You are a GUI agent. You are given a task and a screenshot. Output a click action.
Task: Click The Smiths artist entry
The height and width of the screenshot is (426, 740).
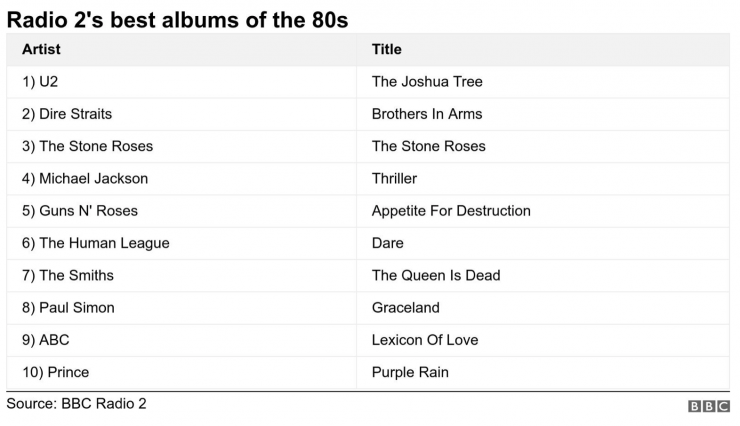[x=67, y=275]
